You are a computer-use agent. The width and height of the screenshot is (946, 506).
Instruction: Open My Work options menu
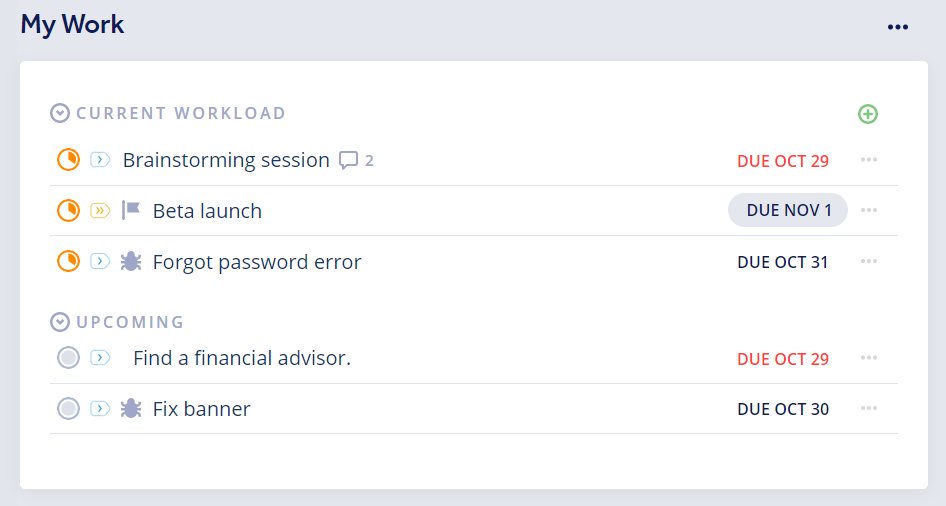898,27
